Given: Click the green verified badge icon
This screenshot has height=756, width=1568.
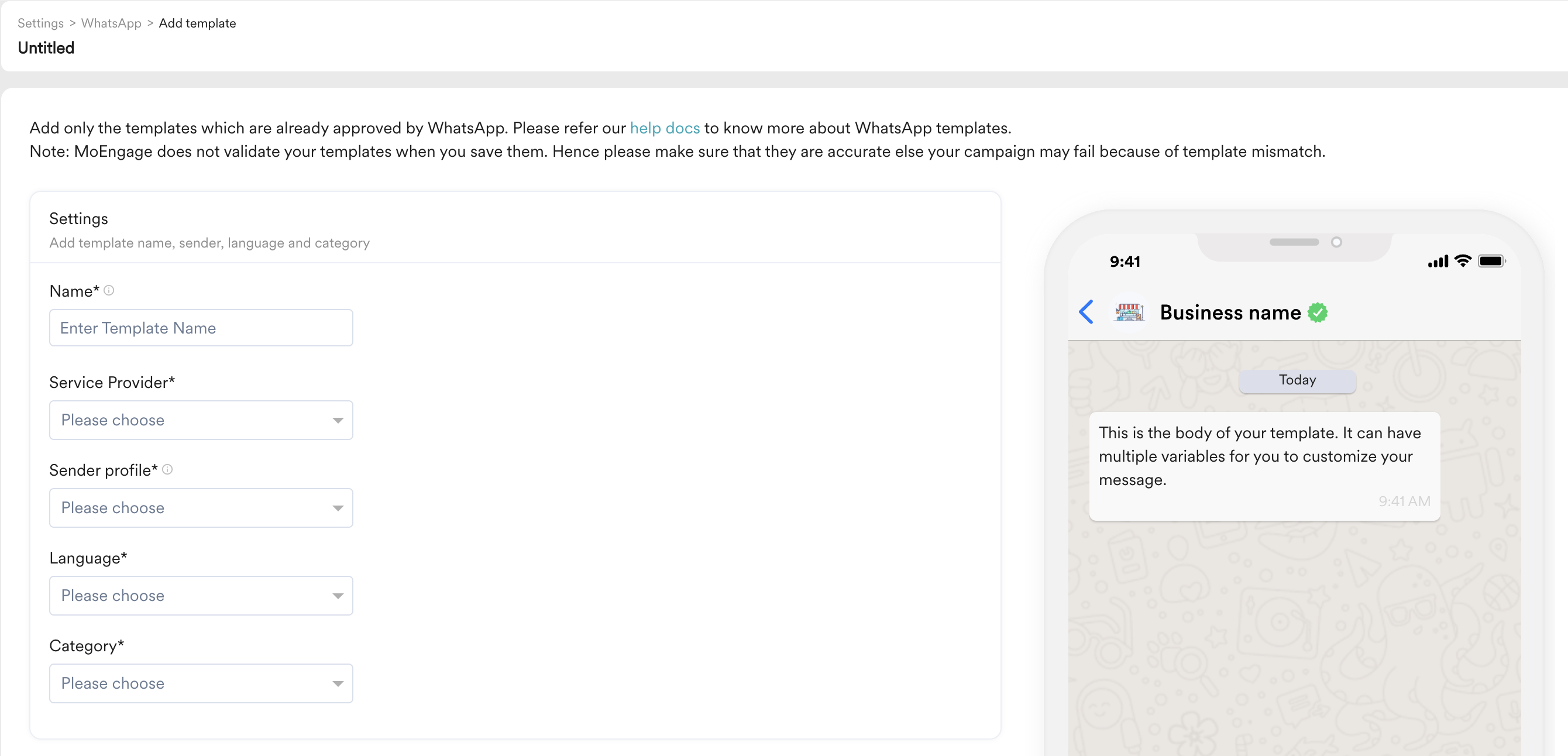Looking at the screenshot, I should [x=1318, y=312].
